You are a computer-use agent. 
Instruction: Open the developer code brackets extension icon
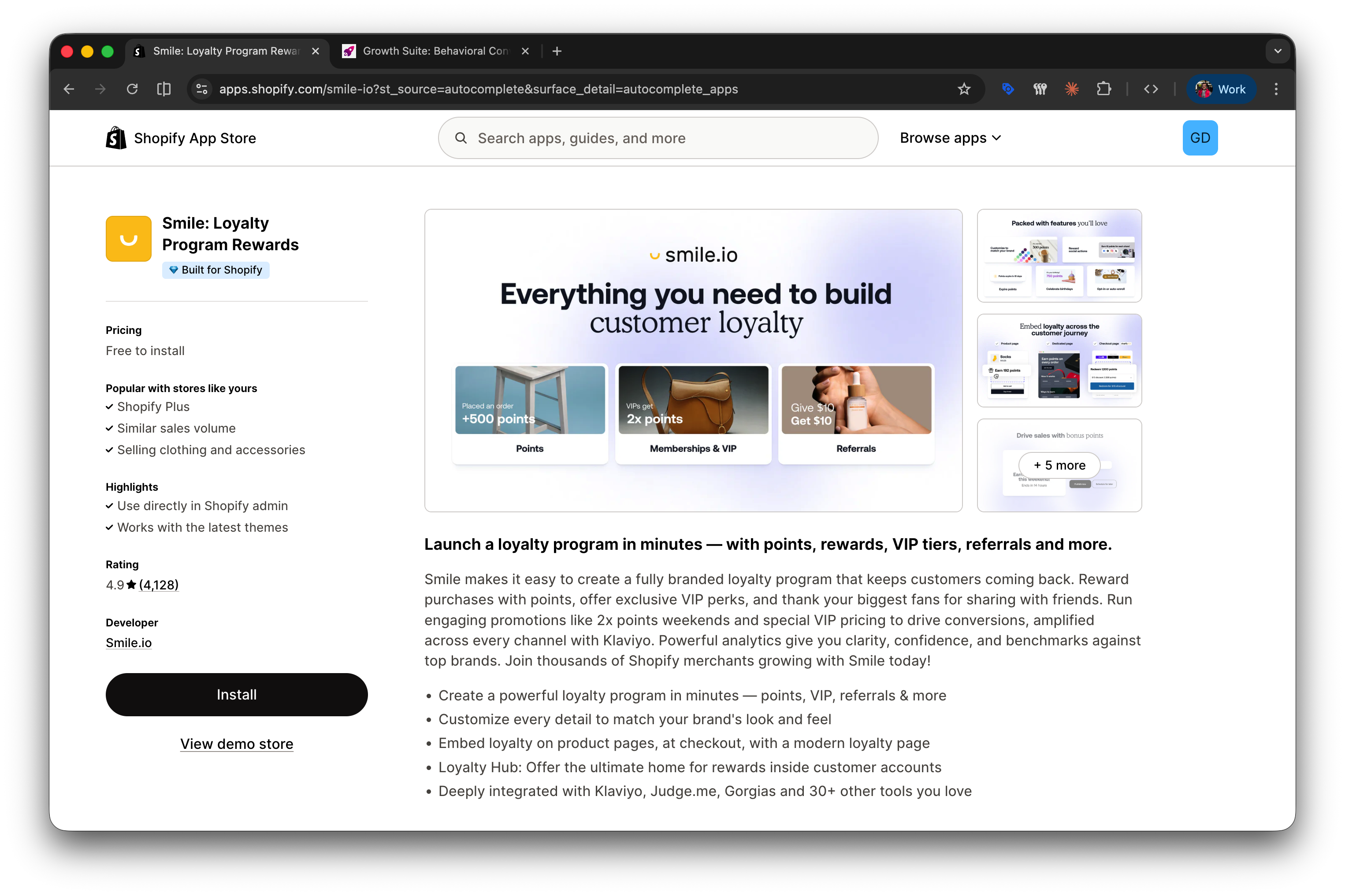click(x=1151, y=89)
